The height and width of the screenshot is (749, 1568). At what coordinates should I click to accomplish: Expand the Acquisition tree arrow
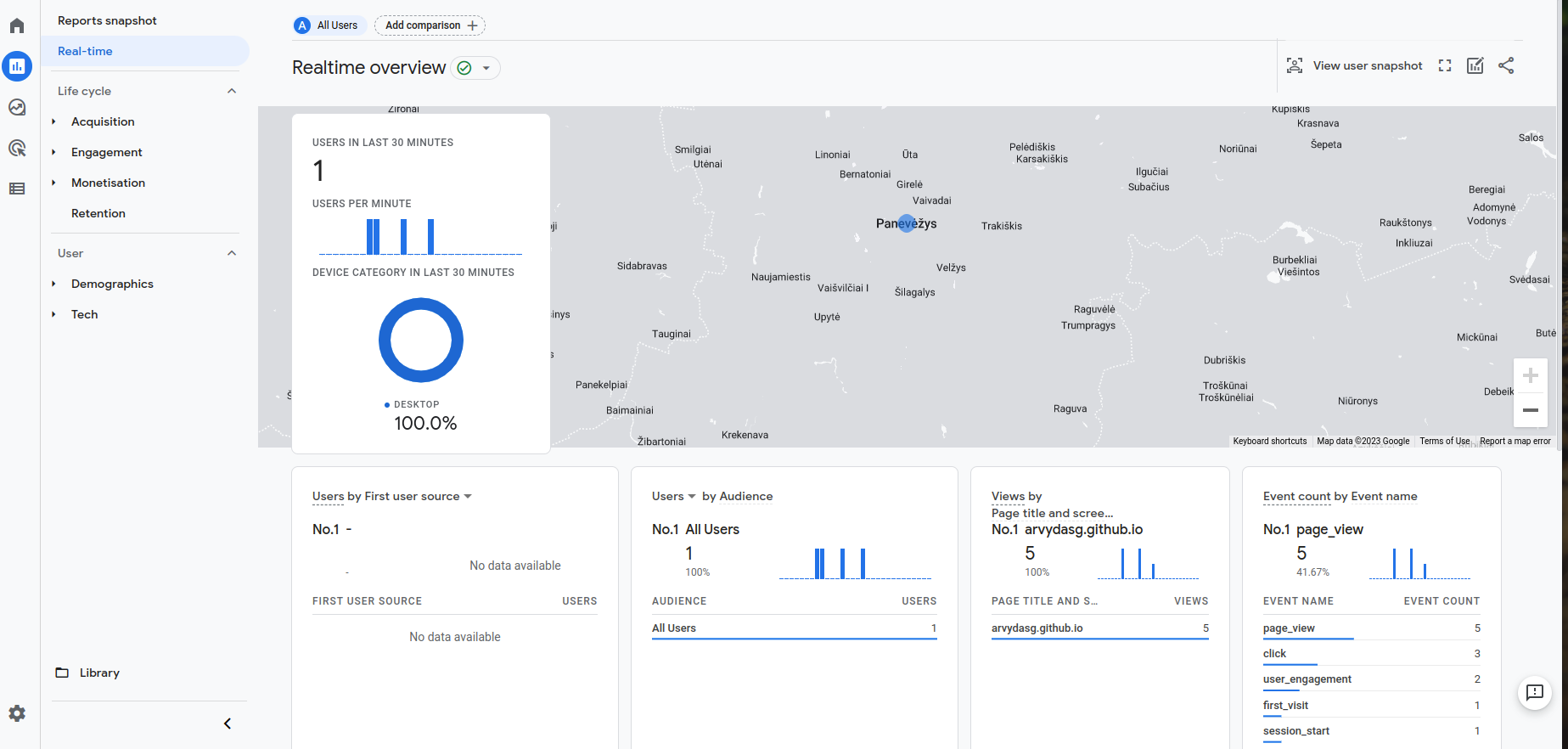(53, 121)
